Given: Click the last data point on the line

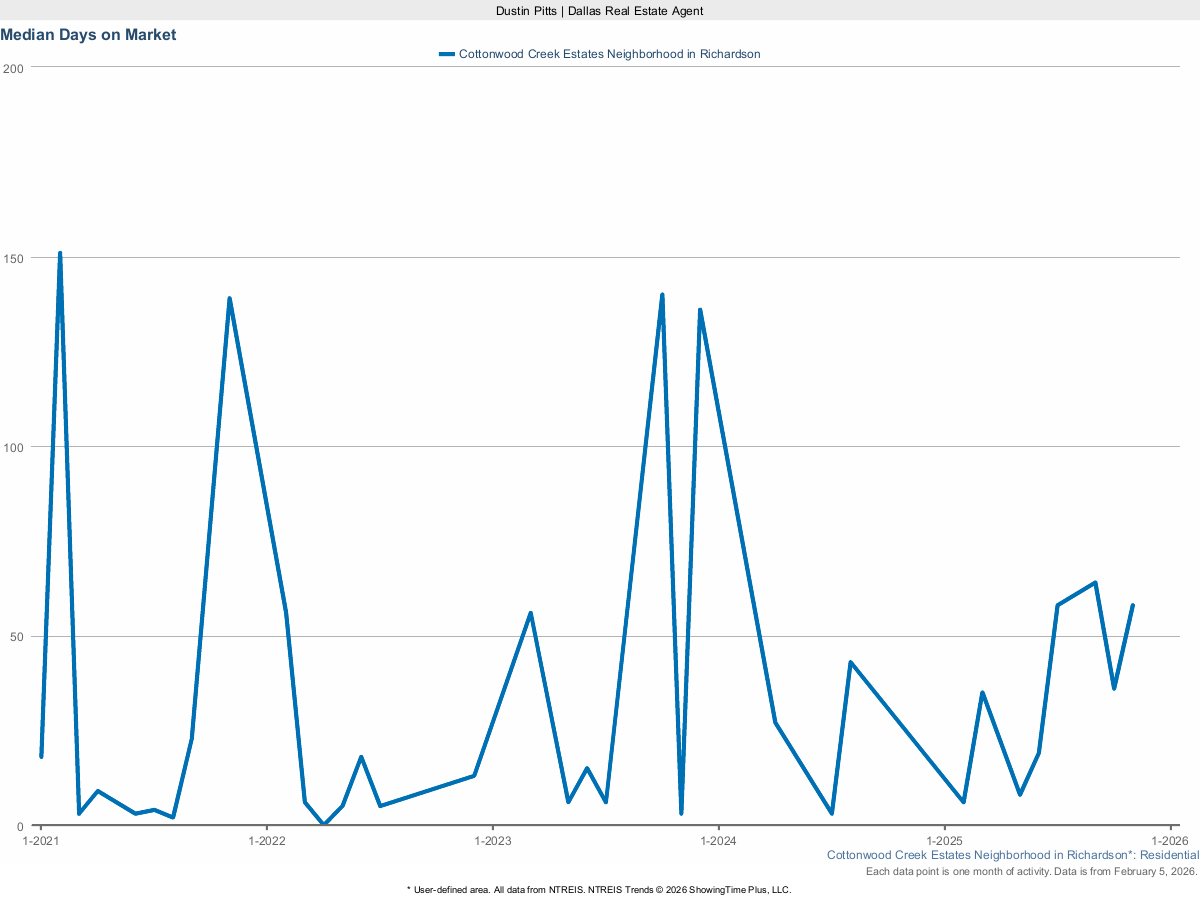Looking at the screenshot, I should click(1132, 606).
